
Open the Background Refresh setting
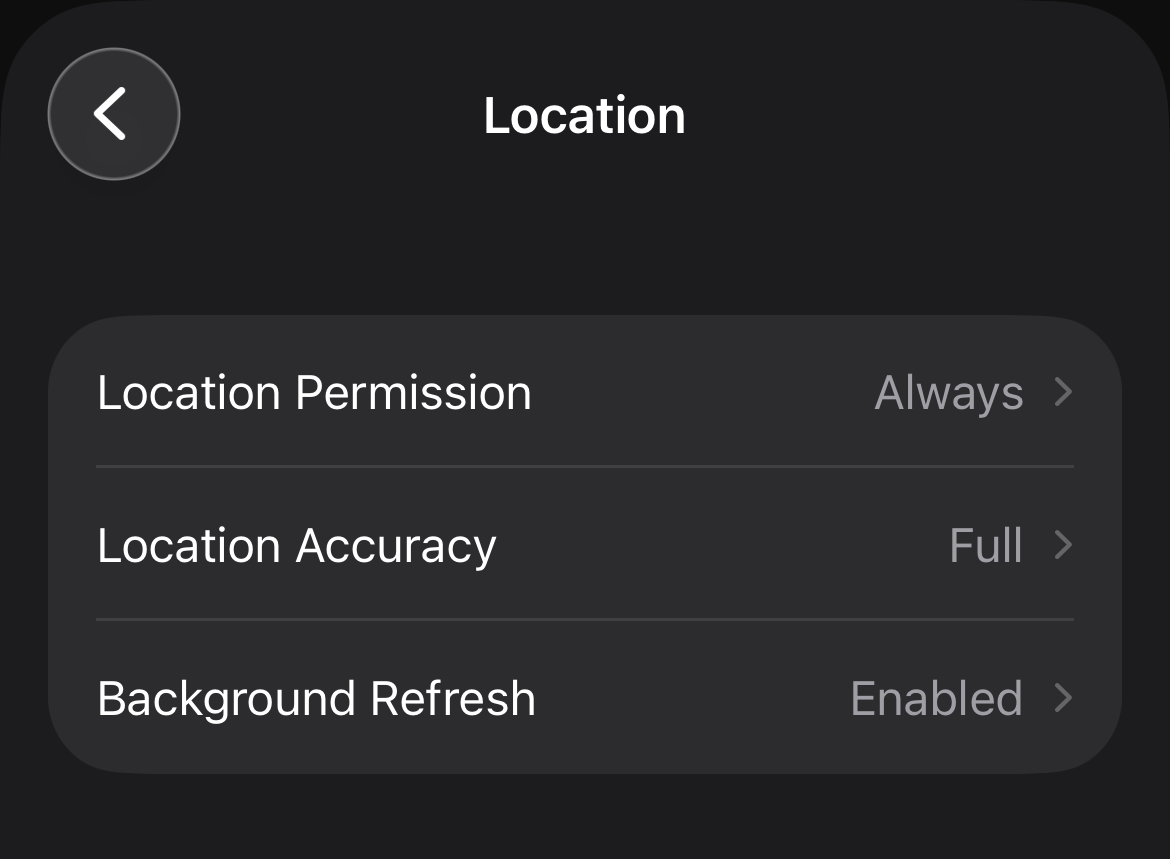click(x=585, y=697)
